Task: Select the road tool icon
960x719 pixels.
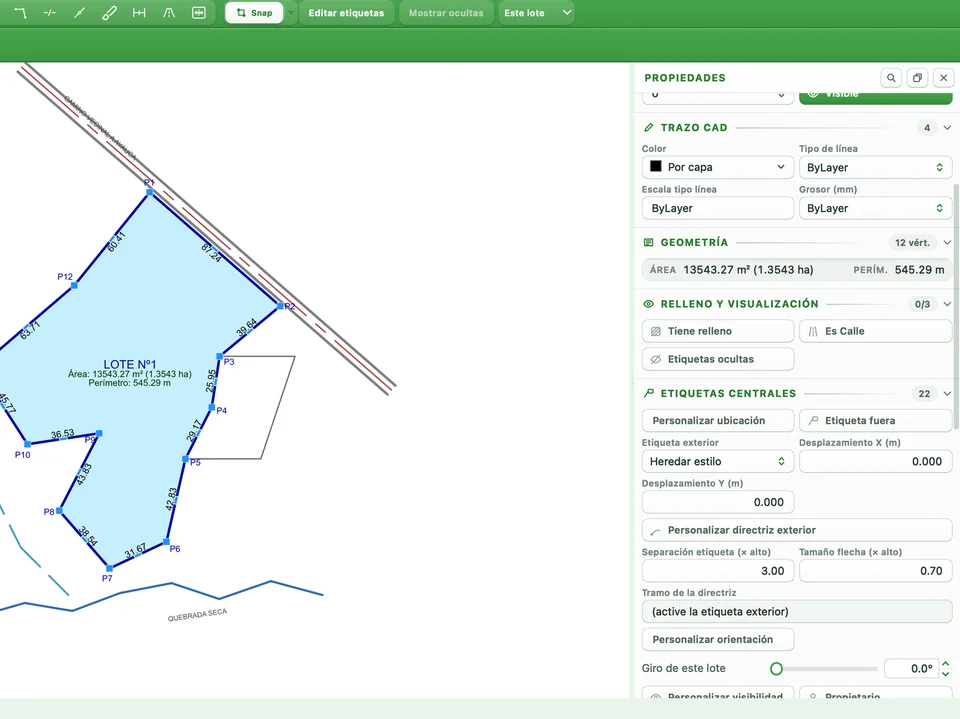Action: coord(169,13)
